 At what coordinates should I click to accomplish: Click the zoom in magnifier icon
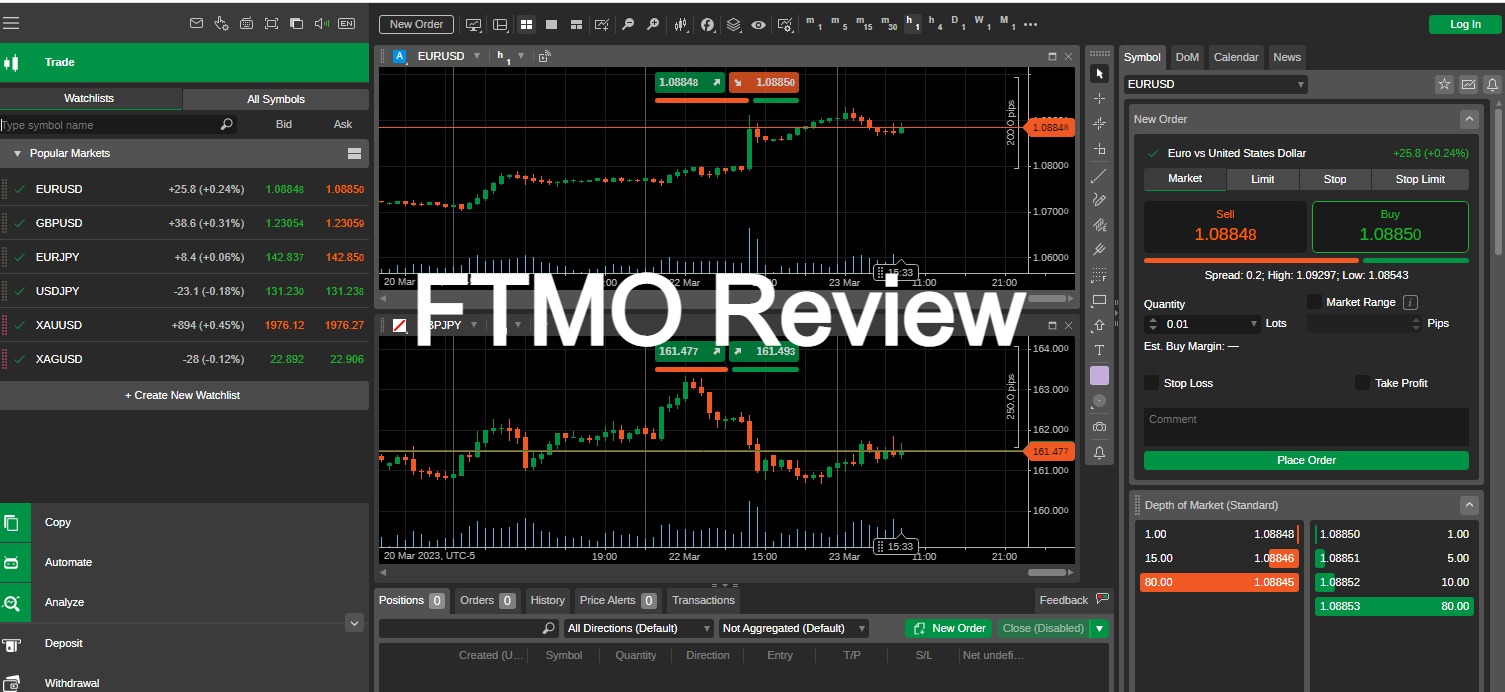653,24
